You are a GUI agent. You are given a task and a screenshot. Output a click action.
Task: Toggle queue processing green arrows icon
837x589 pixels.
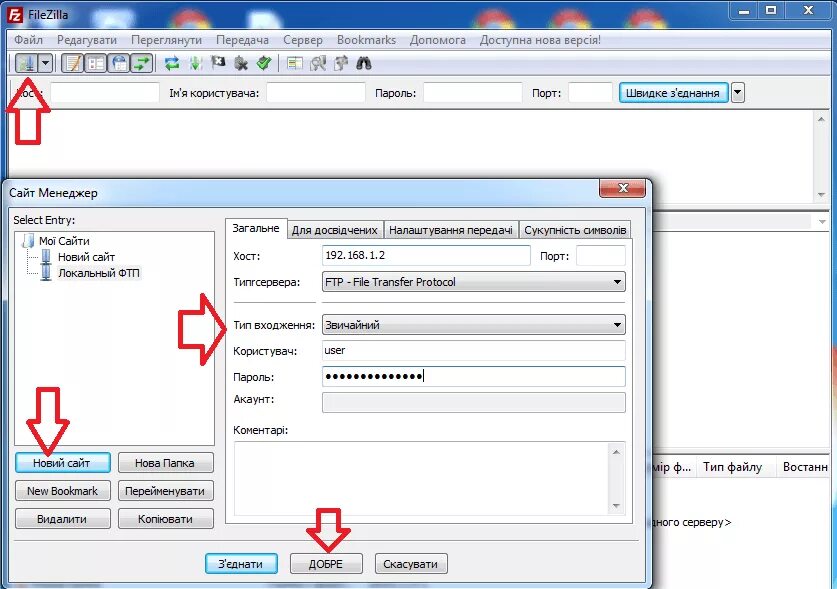(195, 64)
